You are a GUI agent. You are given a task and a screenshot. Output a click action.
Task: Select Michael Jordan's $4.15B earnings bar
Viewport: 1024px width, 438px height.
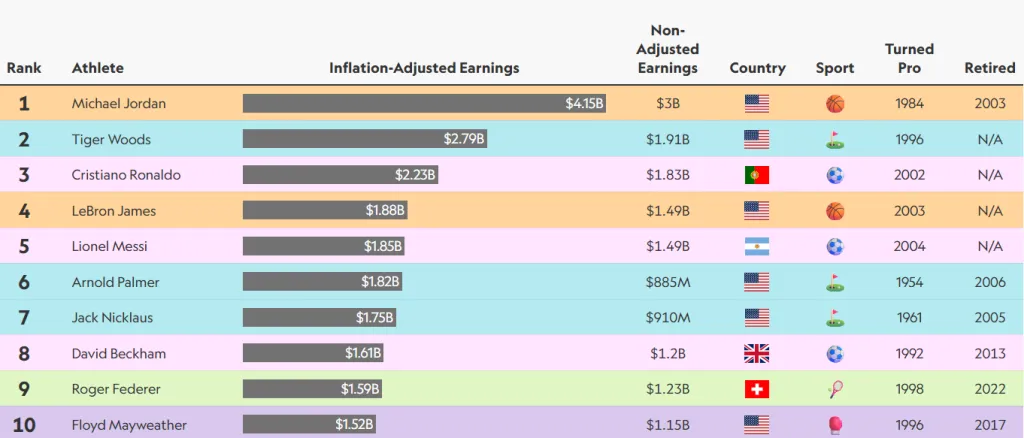(424, 103)
